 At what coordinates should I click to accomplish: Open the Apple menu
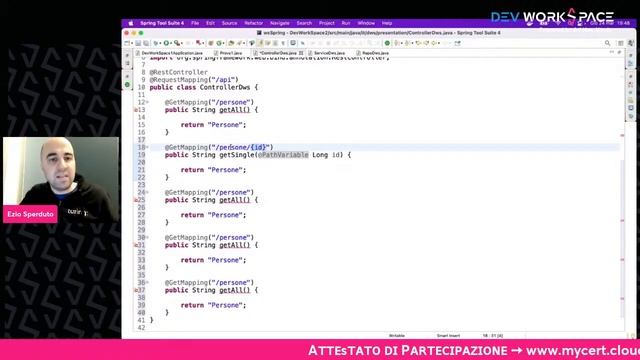click(x=131, y=23)
